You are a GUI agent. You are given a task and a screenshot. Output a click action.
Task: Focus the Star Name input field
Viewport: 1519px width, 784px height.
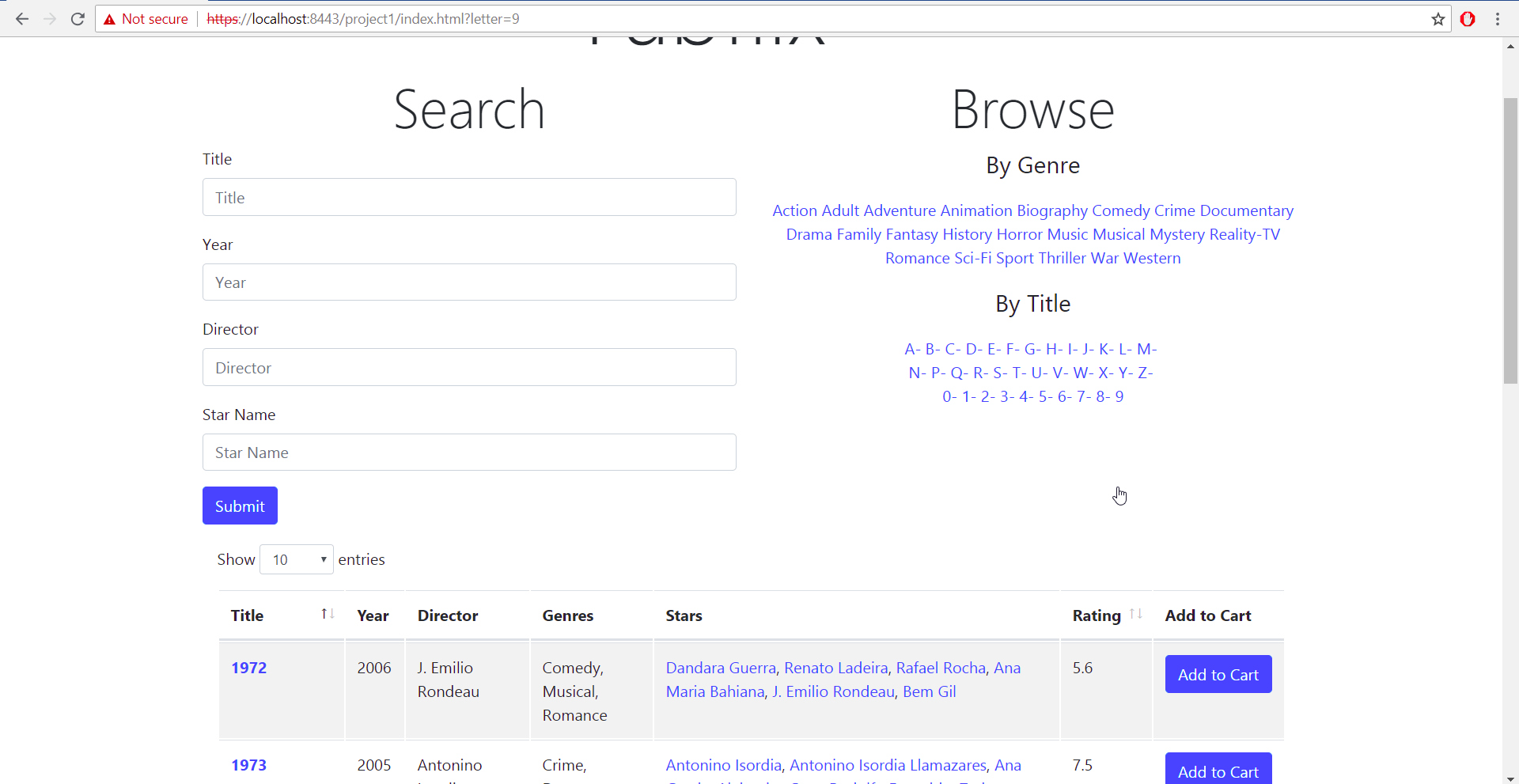click(469, 453)
